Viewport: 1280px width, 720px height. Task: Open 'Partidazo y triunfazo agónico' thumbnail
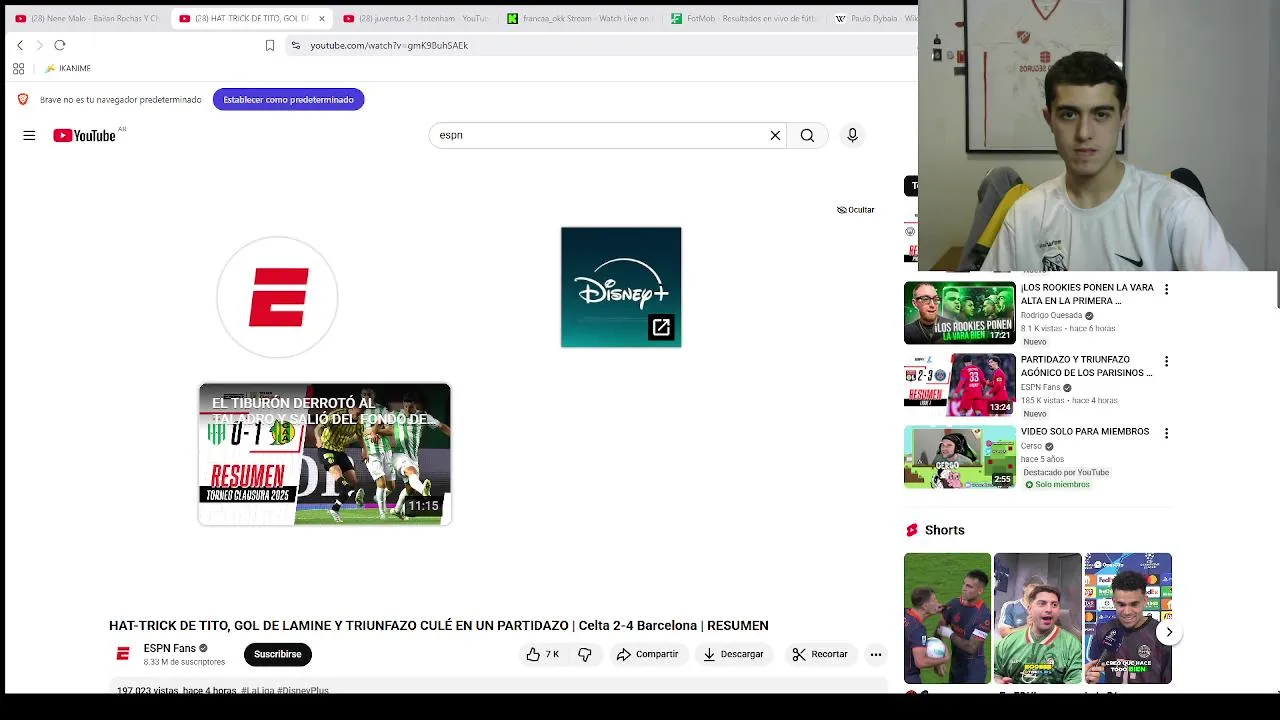tap(960, 385)
